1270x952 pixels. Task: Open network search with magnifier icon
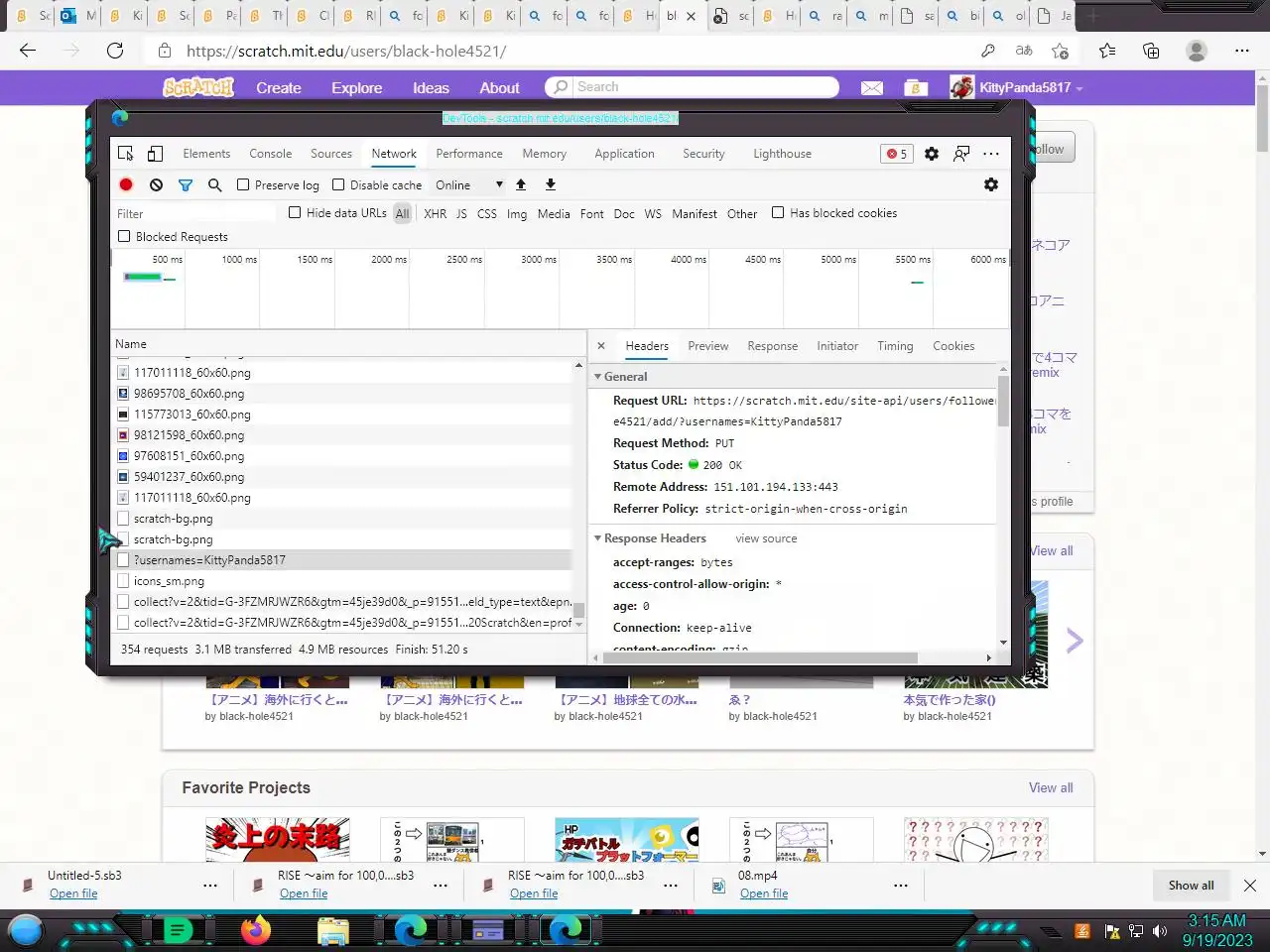pyautogui.click(x=214, y=184)
